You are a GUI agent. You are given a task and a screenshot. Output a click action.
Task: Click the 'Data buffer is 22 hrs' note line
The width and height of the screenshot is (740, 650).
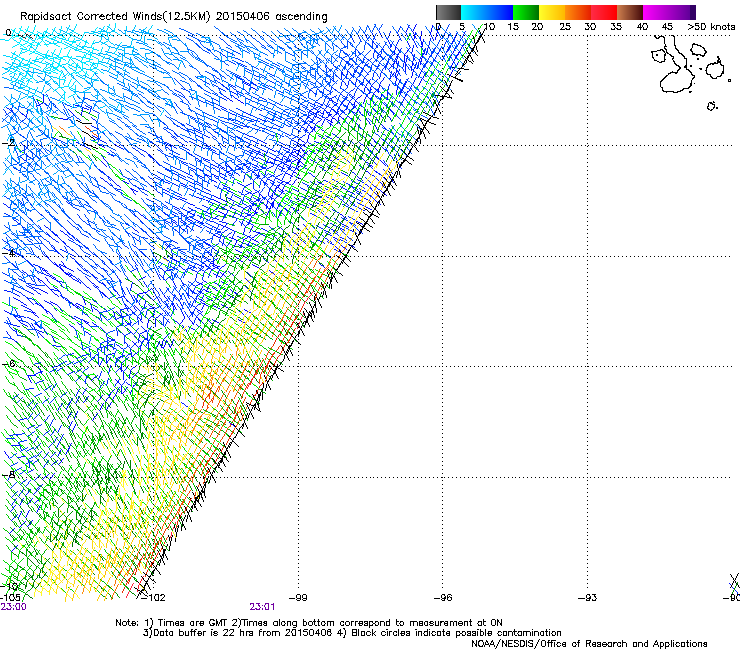click(352, 633)
